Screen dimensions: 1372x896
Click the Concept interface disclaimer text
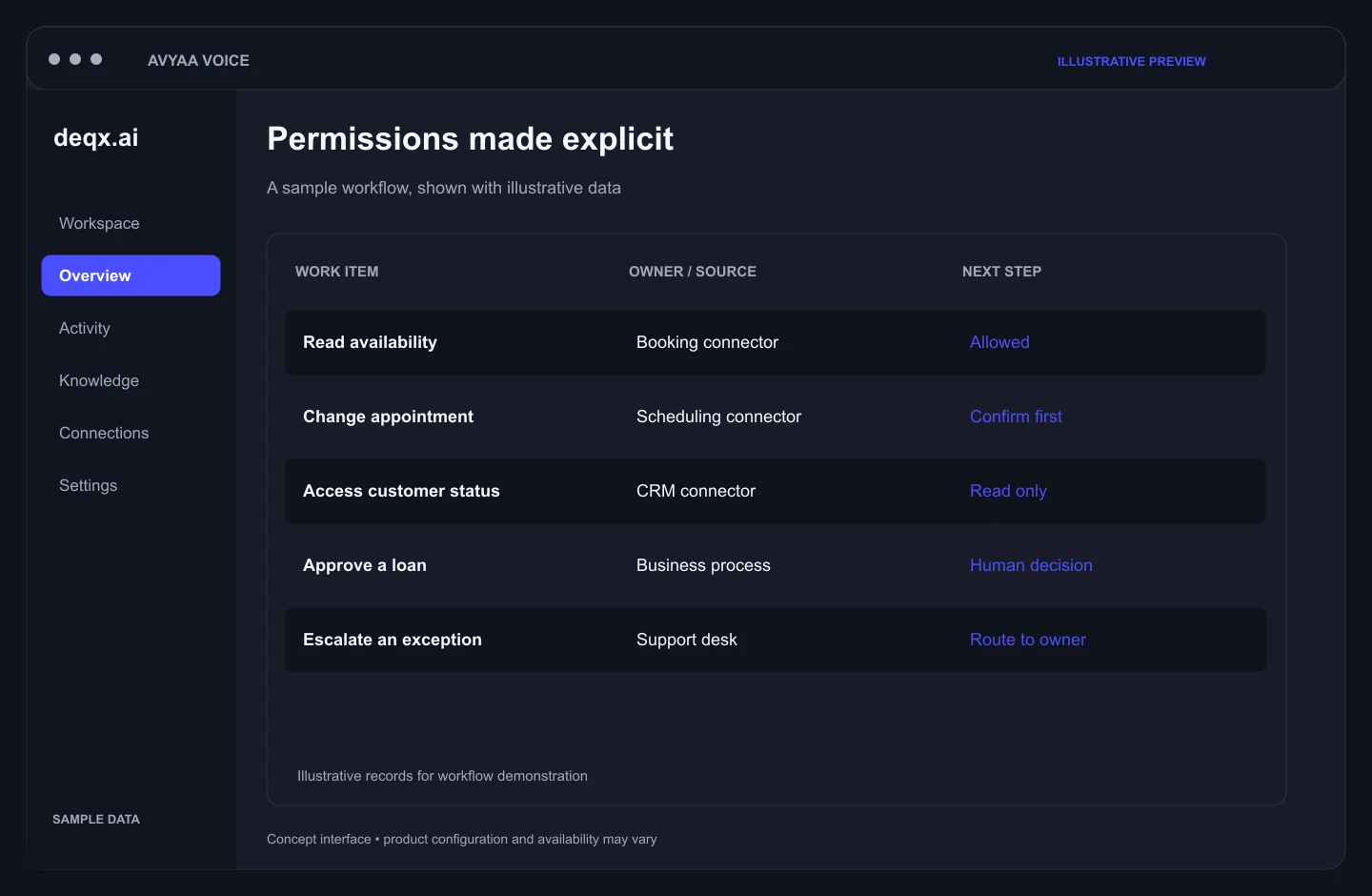coord(462,839)
